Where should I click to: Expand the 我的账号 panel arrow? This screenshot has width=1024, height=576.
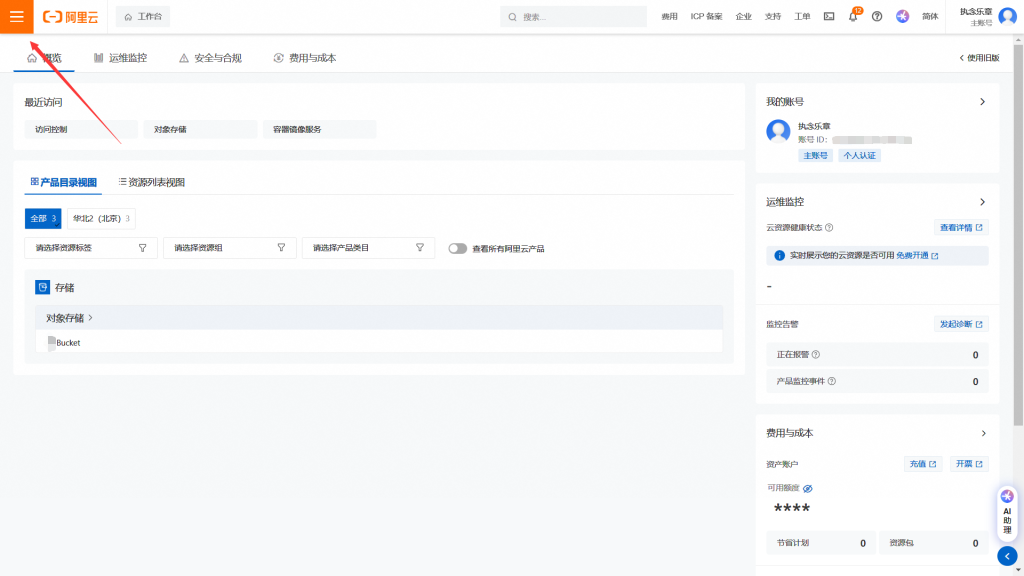click(x=982, y=102)
